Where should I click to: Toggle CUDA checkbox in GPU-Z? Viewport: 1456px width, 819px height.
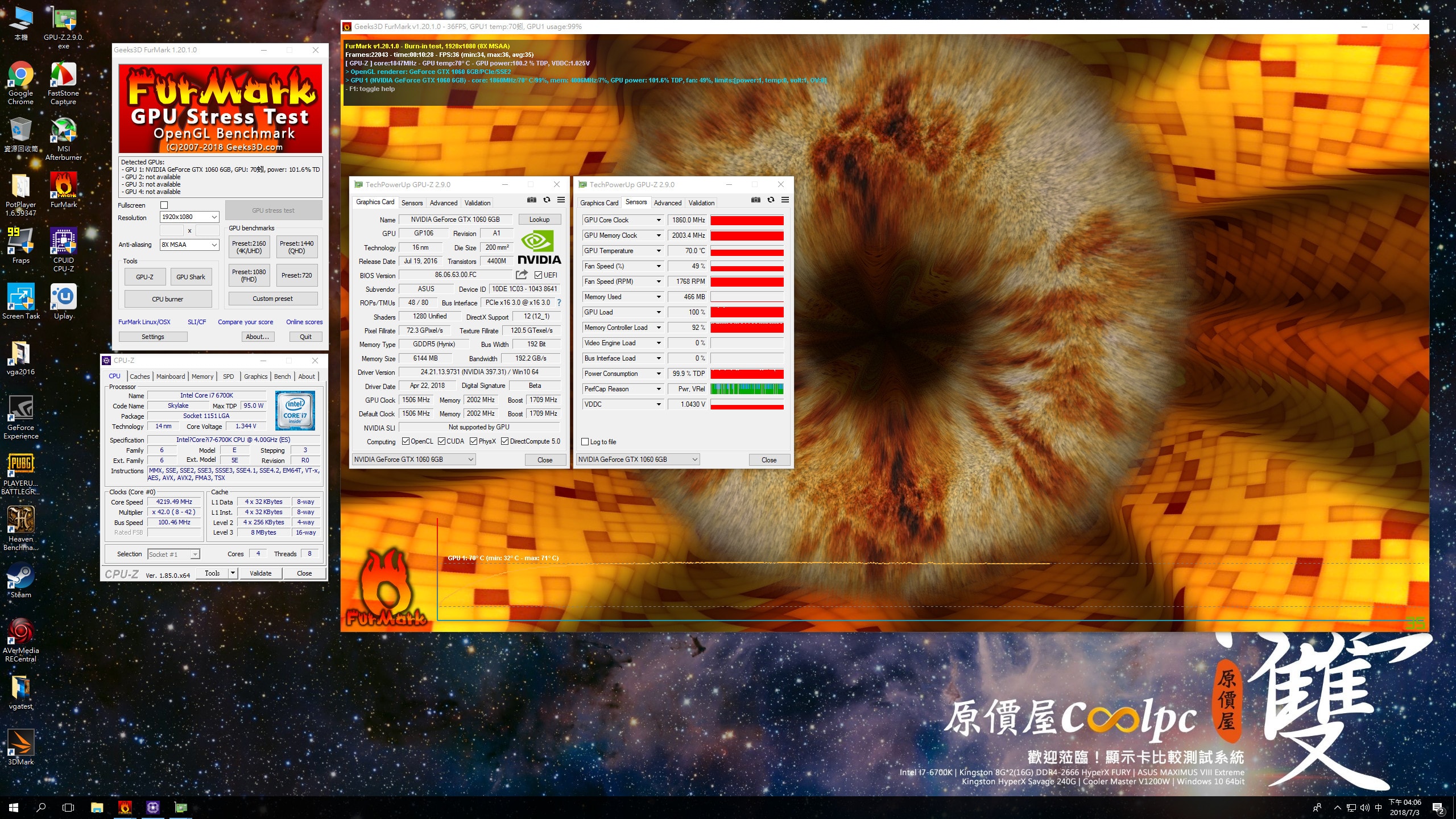pyautogui.click(x=441, y=441)
